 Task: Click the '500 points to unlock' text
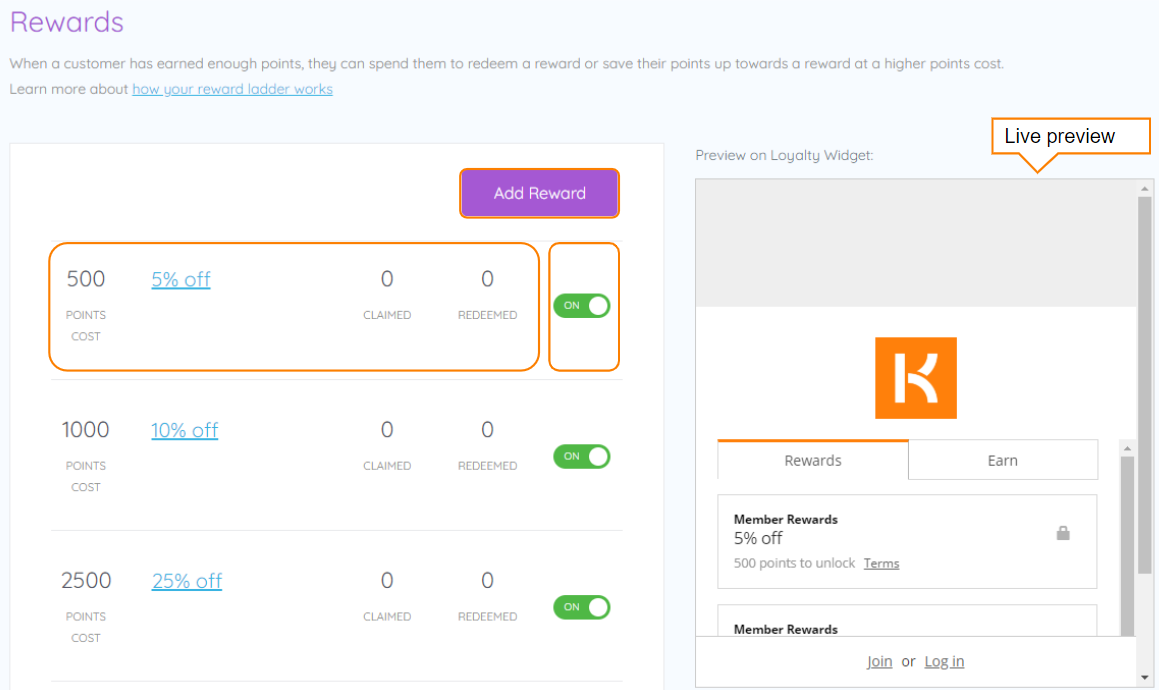click(x=794, y=563)
